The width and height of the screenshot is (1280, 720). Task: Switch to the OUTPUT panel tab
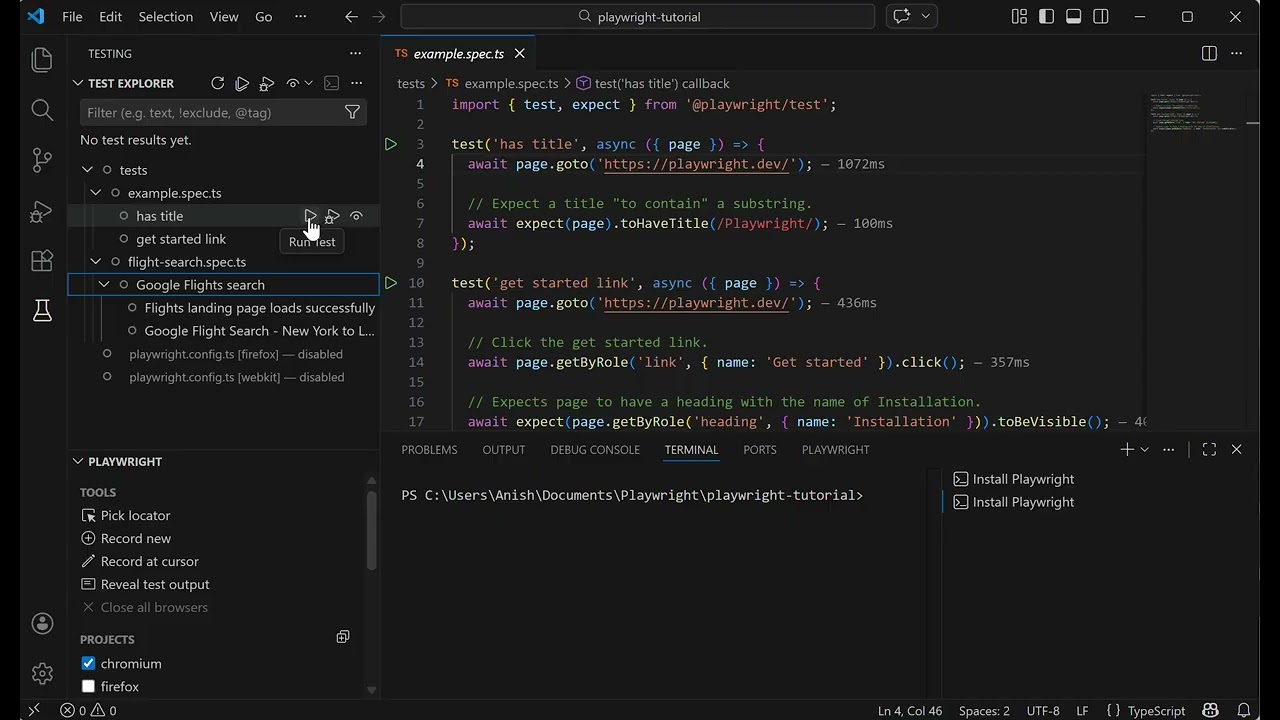point(504,450)
